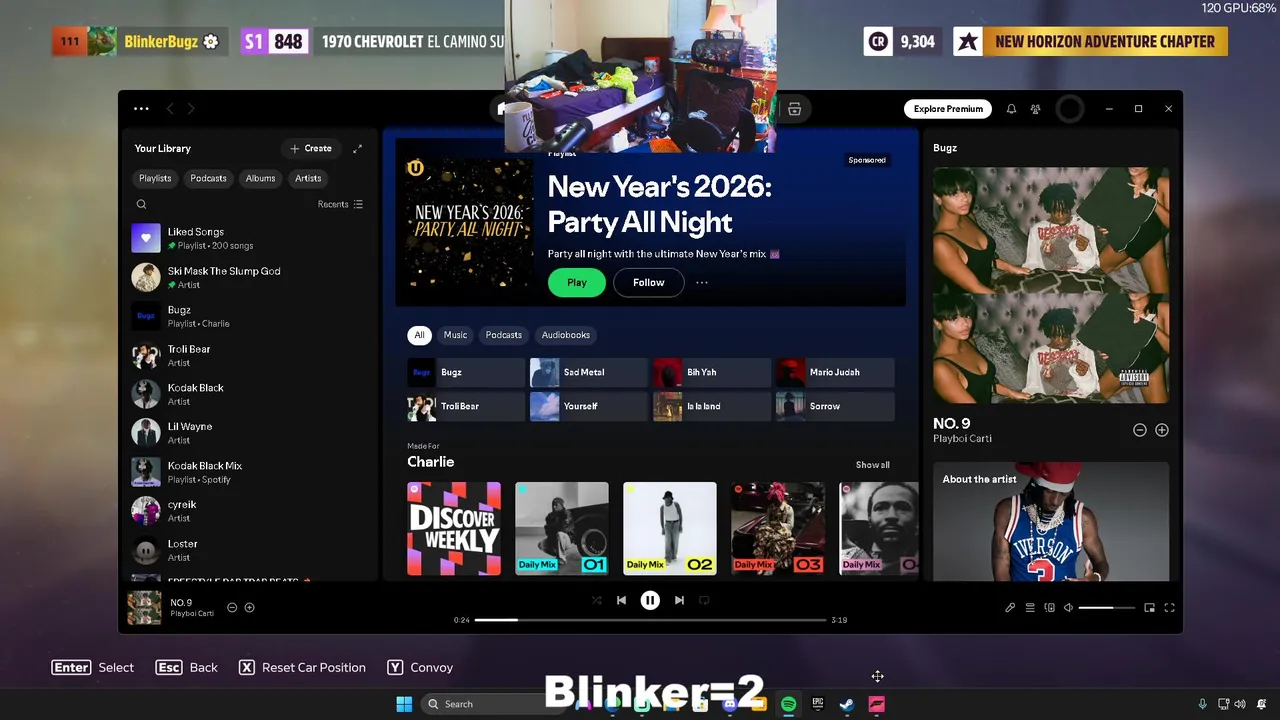
Task: Open the notifications bell
Action: [x=1011, y=109]
